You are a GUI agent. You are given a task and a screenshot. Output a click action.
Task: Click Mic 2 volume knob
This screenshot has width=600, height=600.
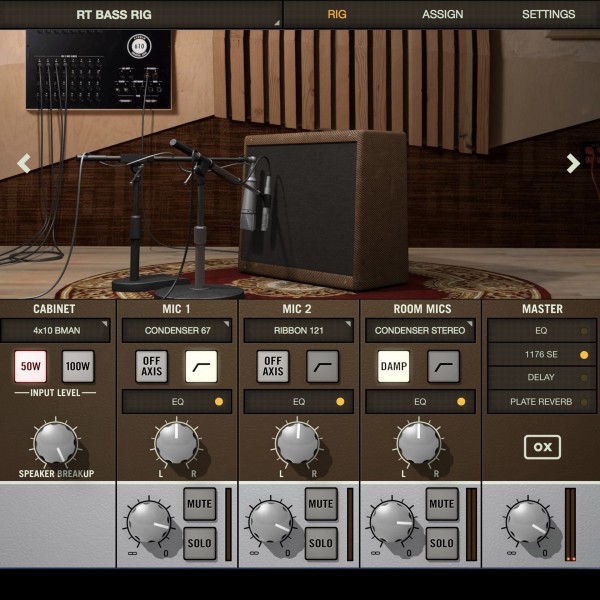pos(271,522)
